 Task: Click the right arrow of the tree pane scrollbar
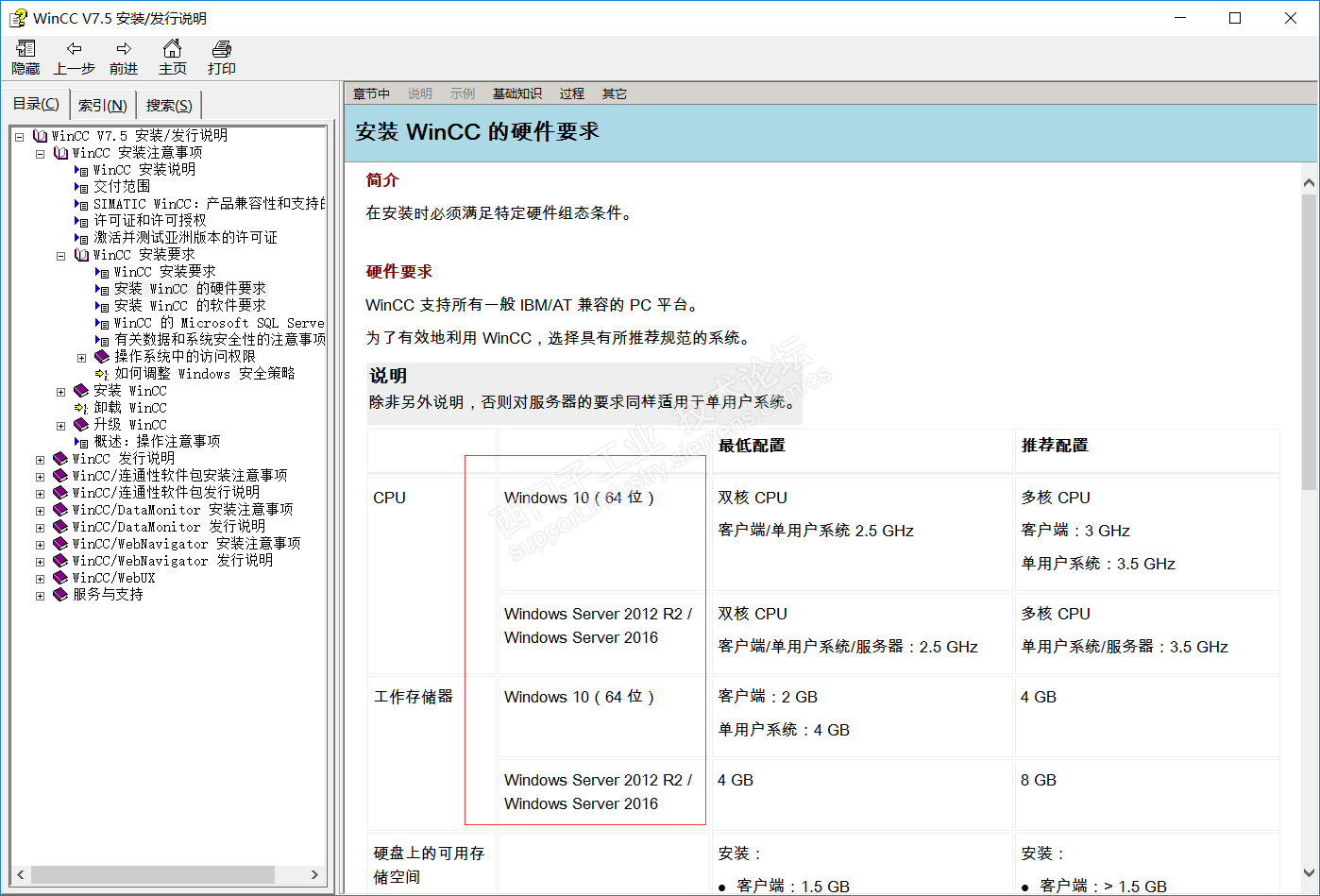315,875
